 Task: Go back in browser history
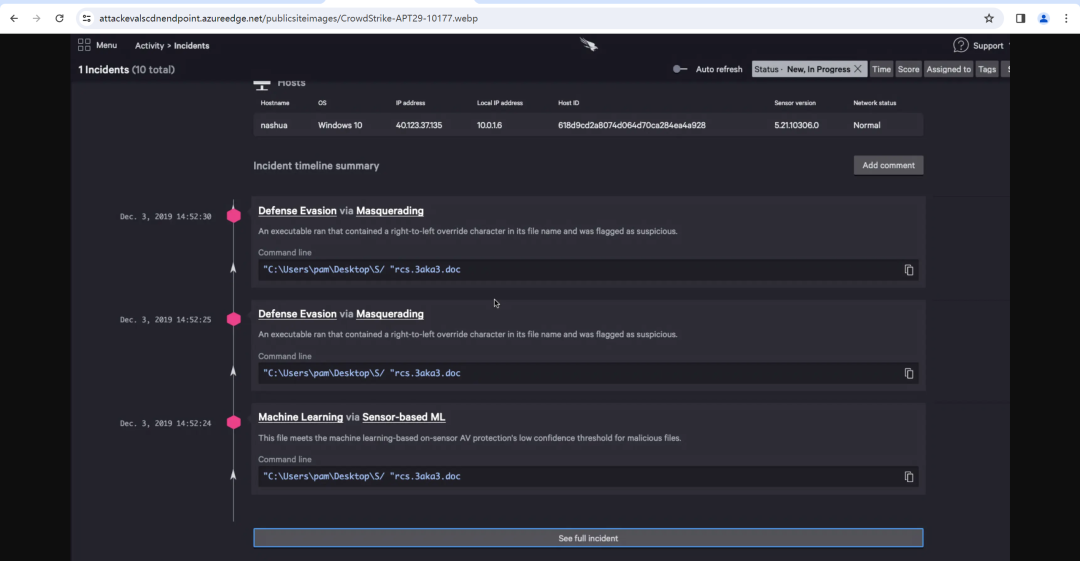pyautogui.click(x=14, y=19)
